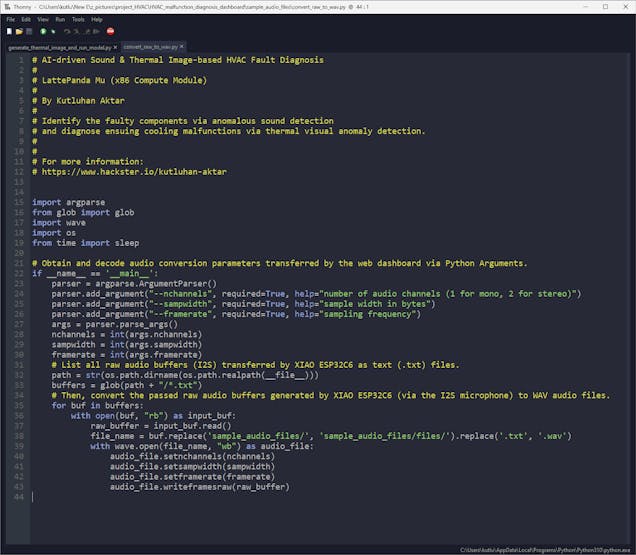The image size is (636, 555).
Task: Click the hackster.io URL in the comment
Action: click(134, 171)
